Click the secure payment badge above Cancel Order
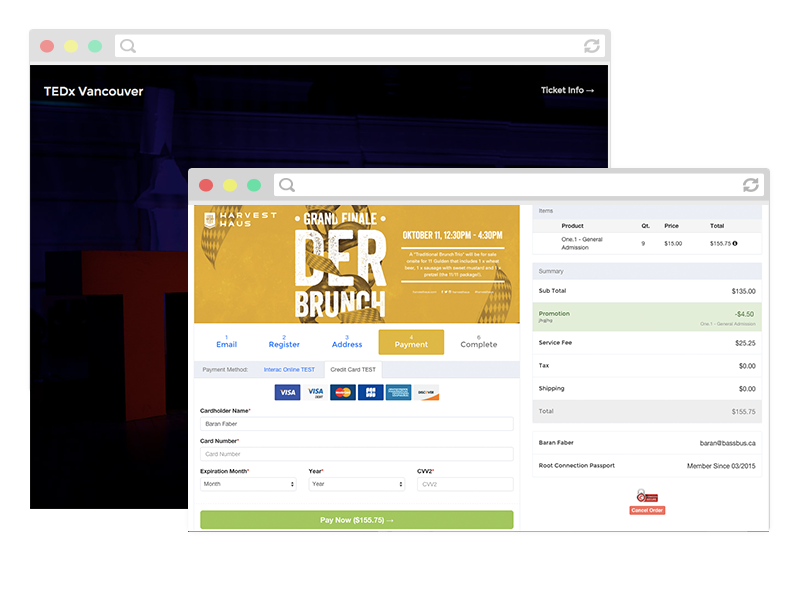Screen dimensions: 800x600 pos(646,495)
